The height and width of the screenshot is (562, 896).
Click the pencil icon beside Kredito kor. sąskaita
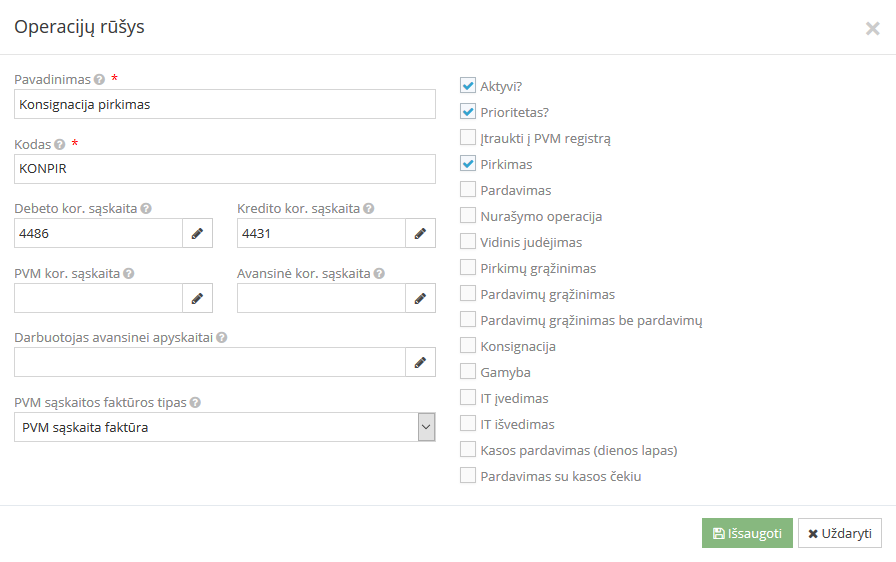pyautogui.click(x=420, y=234)
